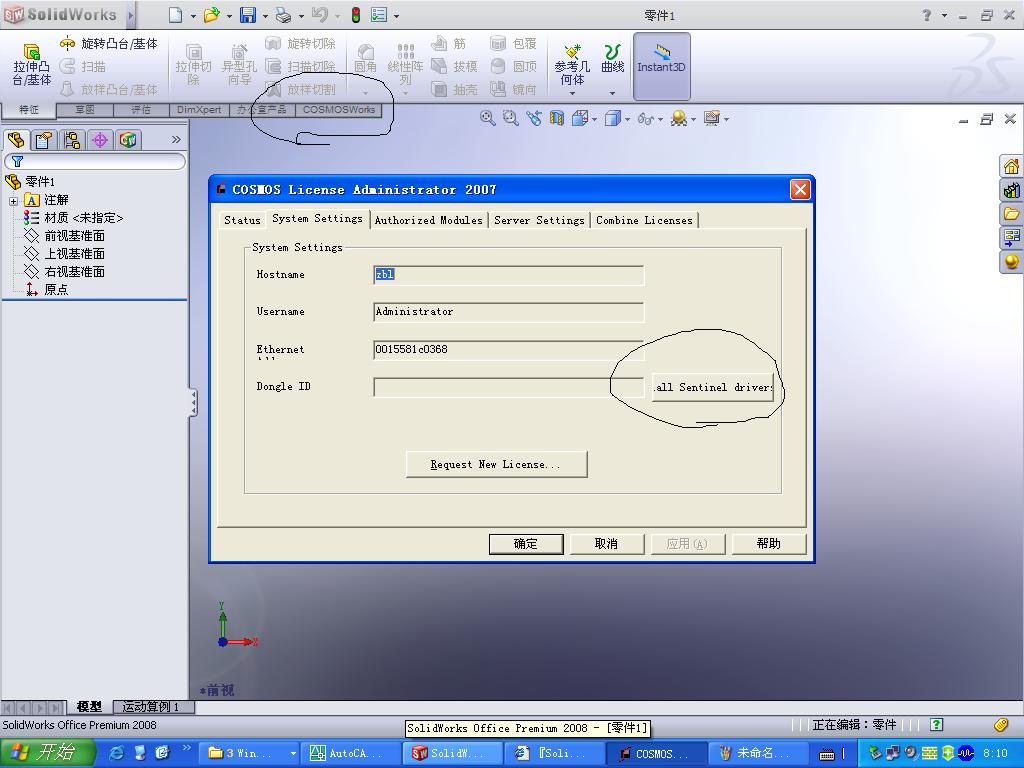Click the Save floppy disk icon
The image size is (1024, 768).
(248, 14)
